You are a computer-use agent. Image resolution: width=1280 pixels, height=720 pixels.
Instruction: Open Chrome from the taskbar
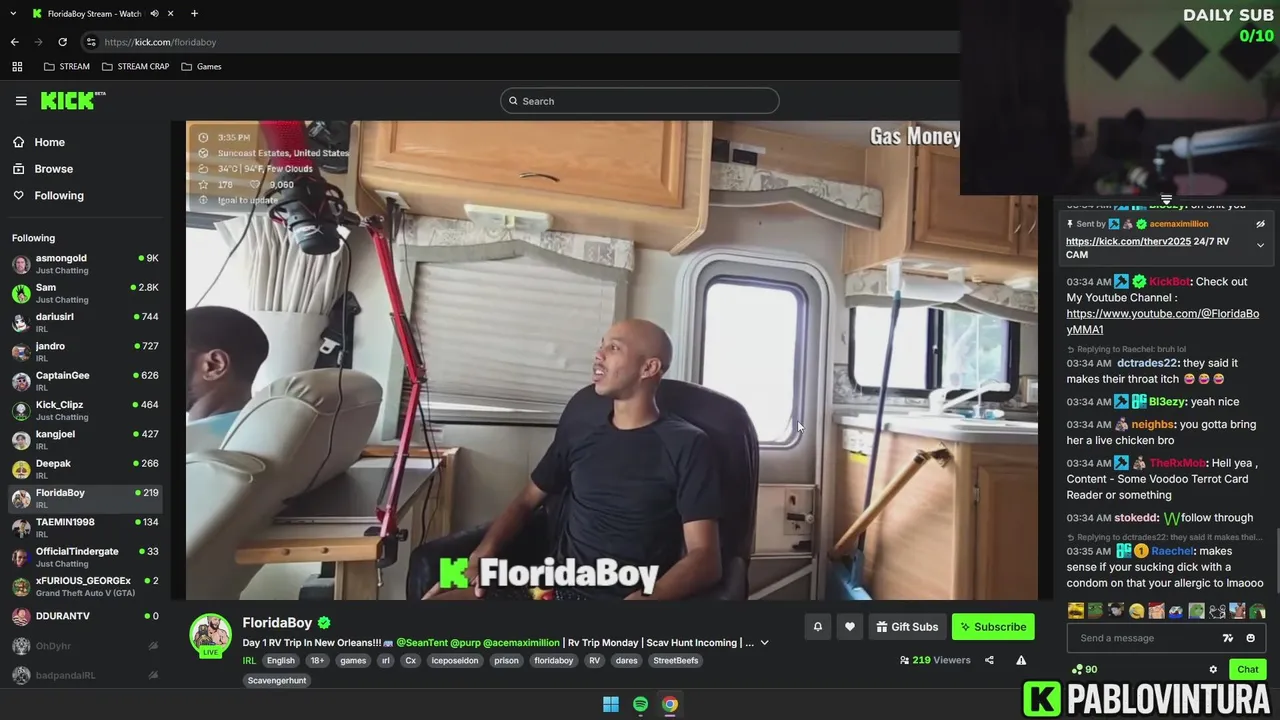670,704
